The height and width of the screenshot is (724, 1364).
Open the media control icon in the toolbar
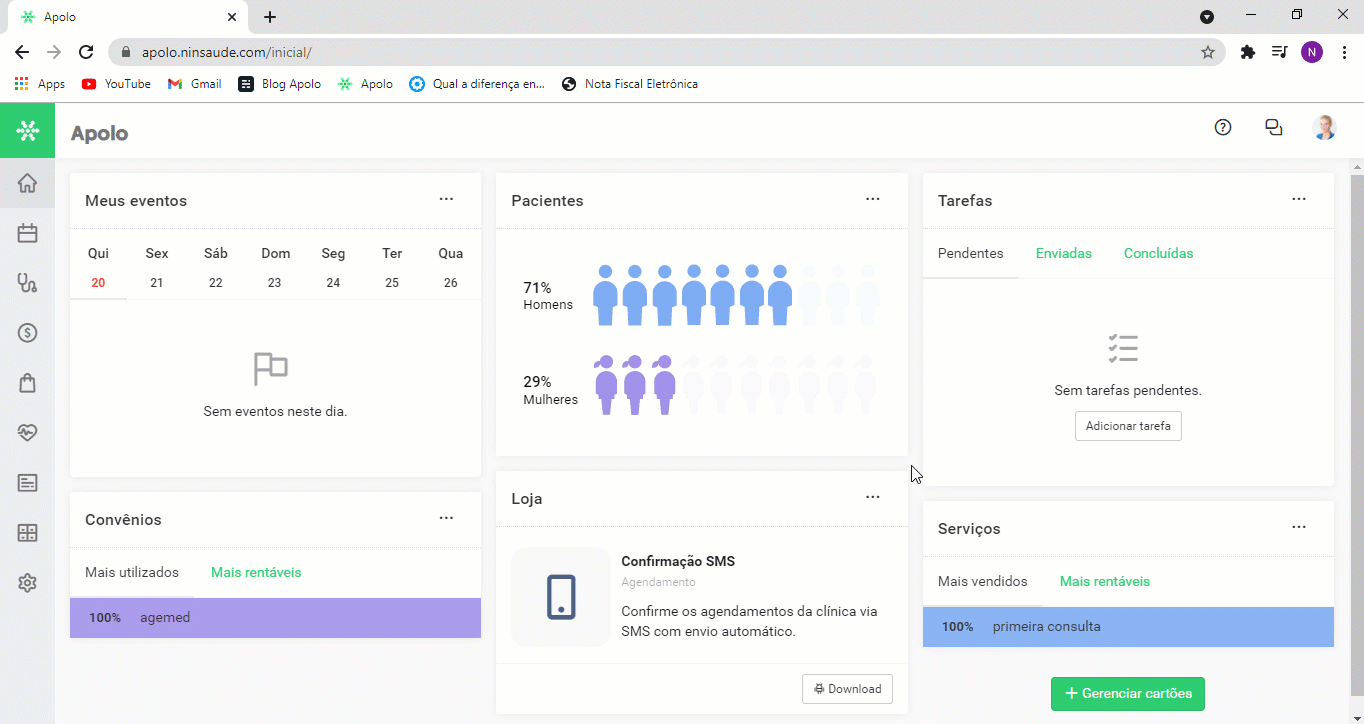(x=1279, y=52)
